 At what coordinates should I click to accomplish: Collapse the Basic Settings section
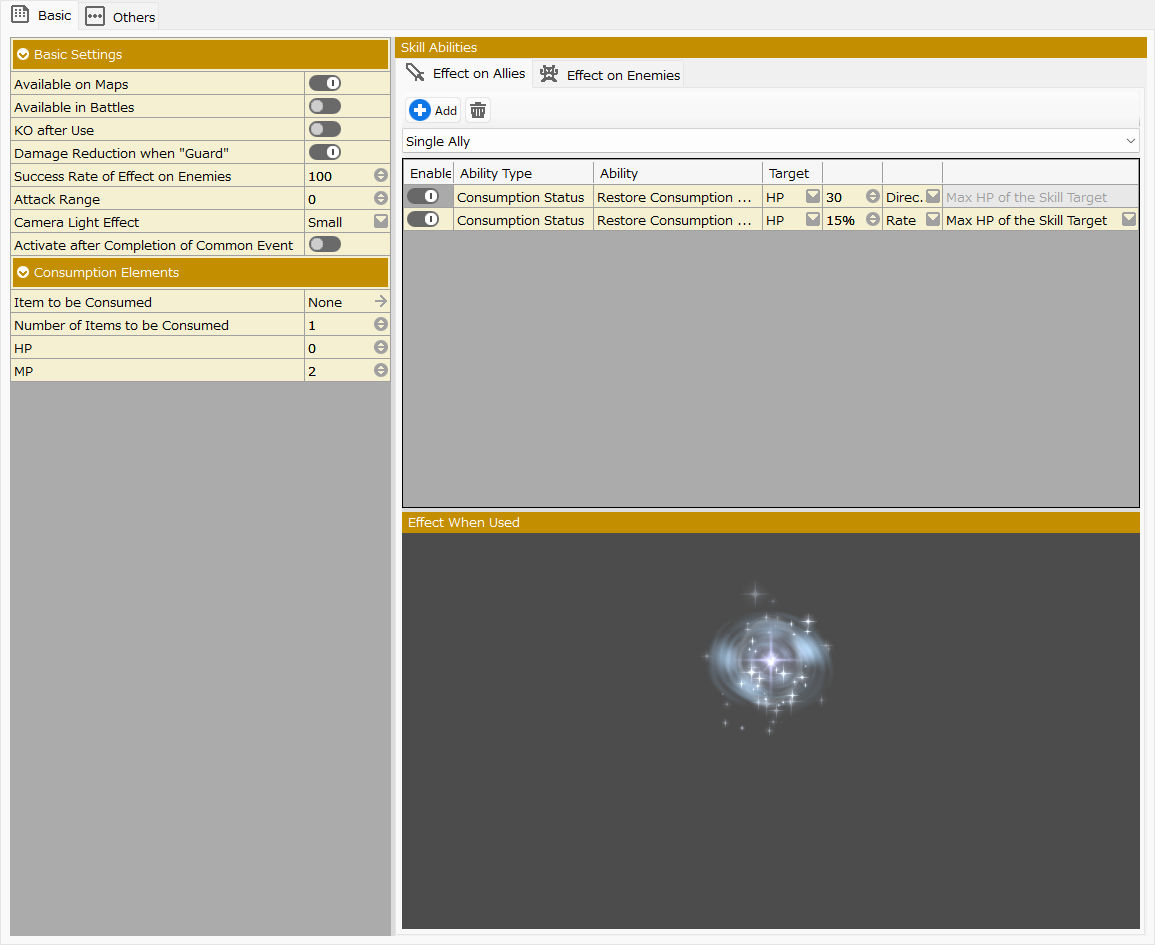point(23,55)
